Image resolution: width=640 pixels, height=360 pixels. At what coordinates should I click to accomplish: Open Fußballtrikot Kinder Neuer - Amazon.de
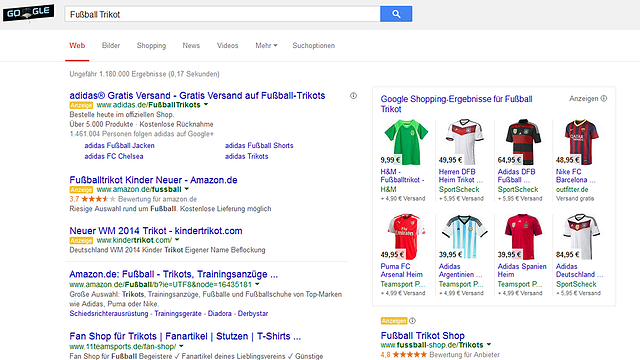click(x=153, y=180)
